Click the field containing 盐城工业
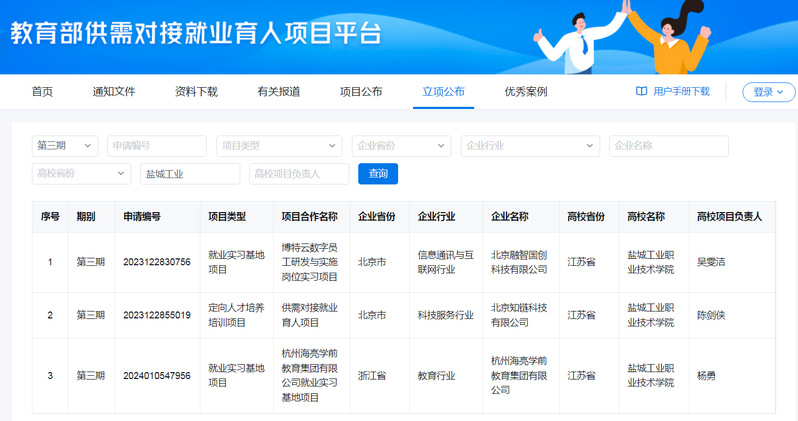Viewport: 798px width, 421px height. click(x=190, y=174)
